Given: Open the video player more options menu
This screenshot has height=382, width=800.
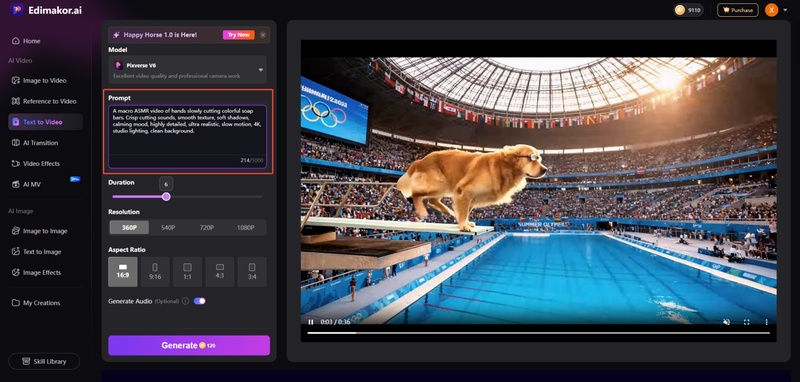Looking at the screenshot, I should (766, 322).
